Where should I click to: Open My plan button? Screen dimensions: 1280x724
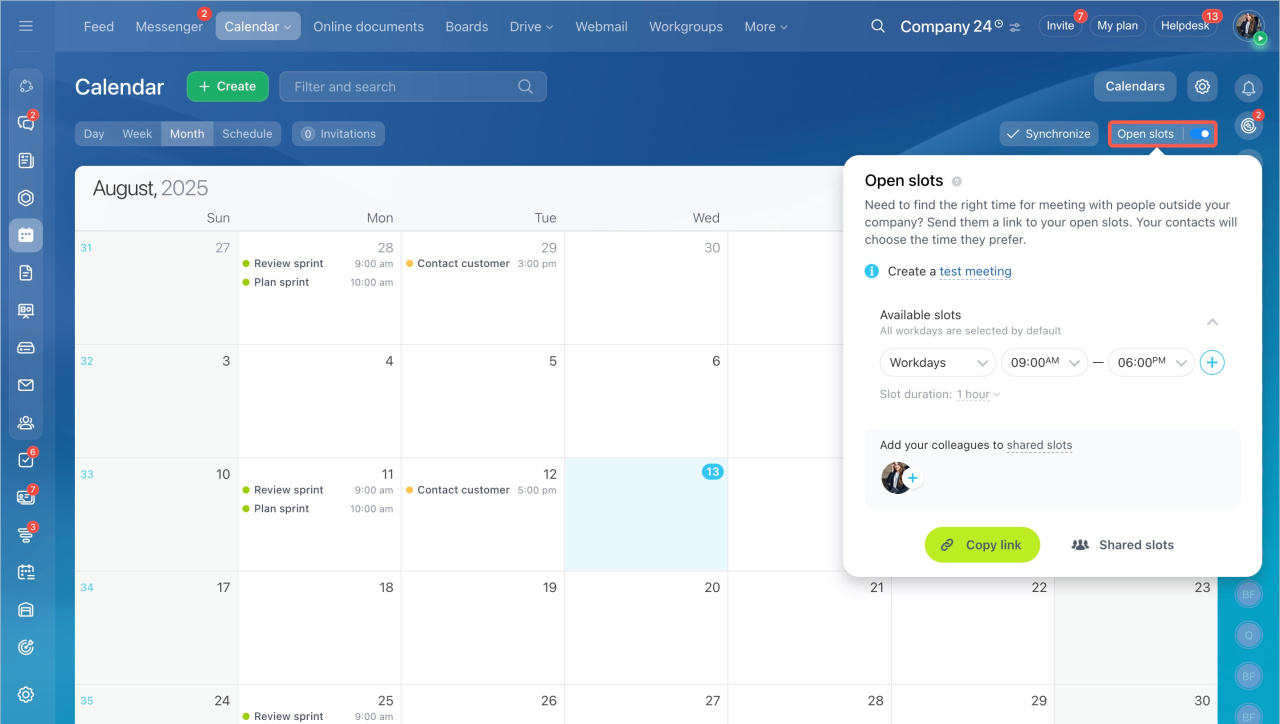click(1117, 26)
